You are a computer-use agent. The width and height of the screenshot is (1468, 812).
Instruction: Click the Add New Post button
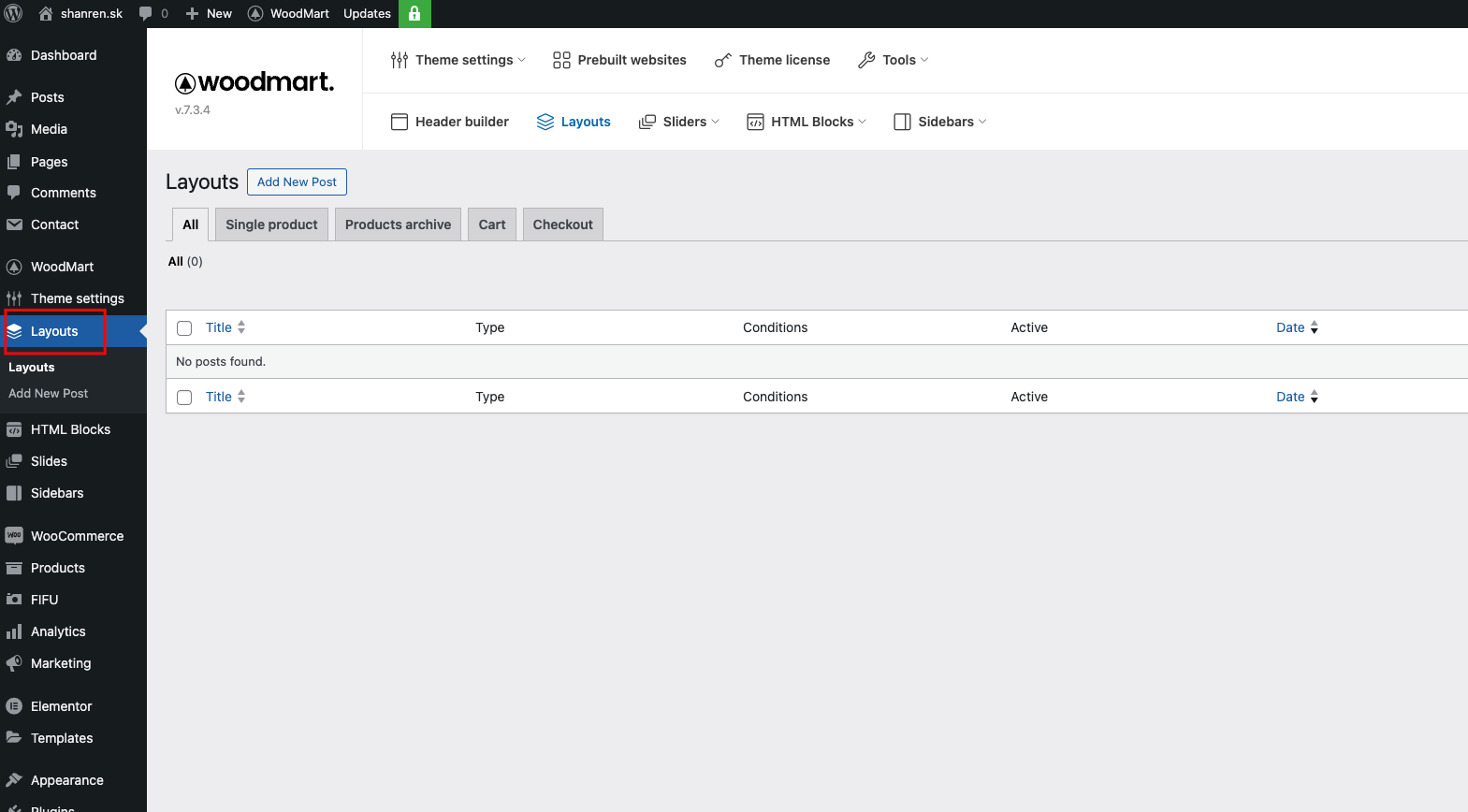pos(297,181)
